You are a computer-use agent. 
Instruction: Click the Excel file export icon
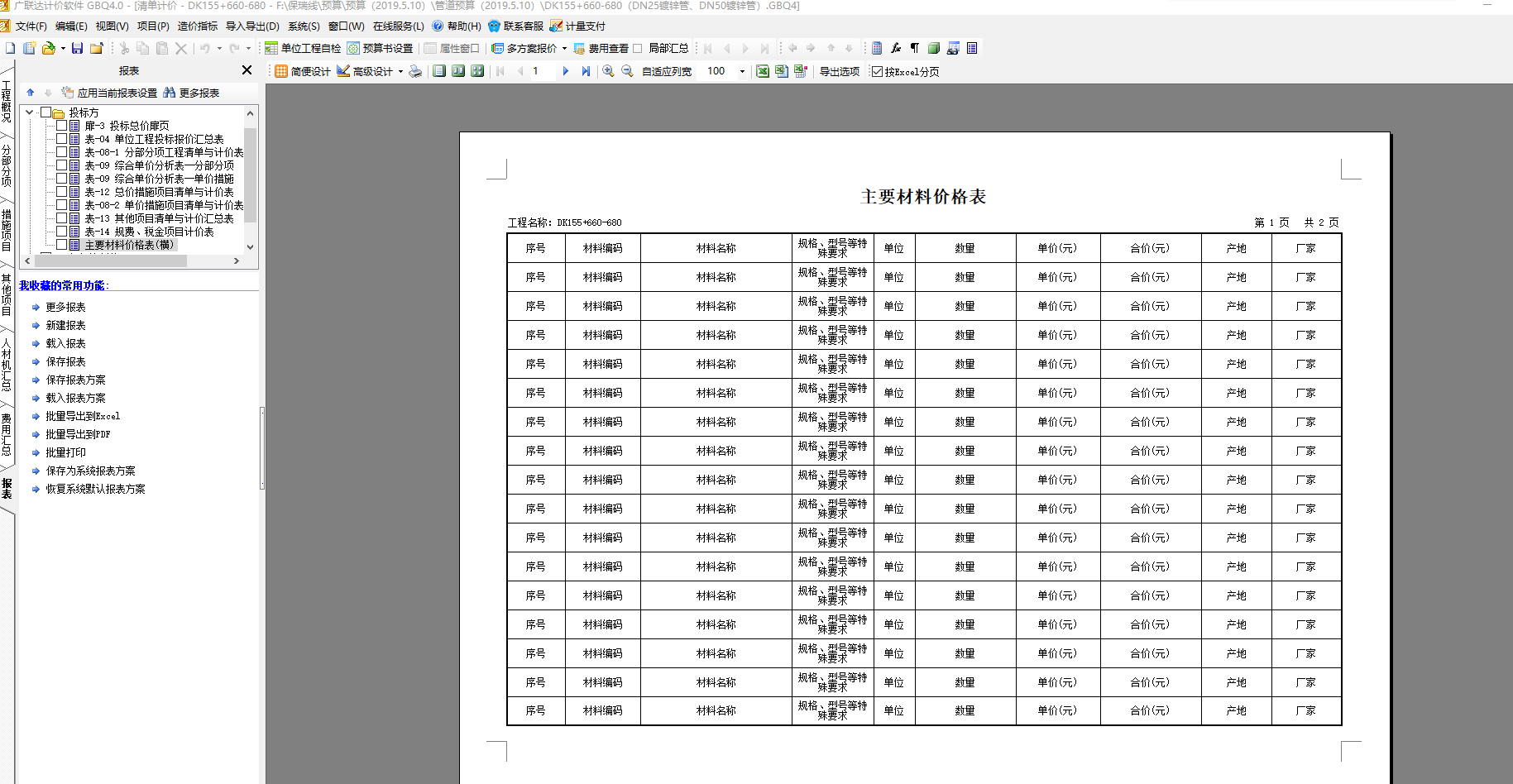pos(782,71)
